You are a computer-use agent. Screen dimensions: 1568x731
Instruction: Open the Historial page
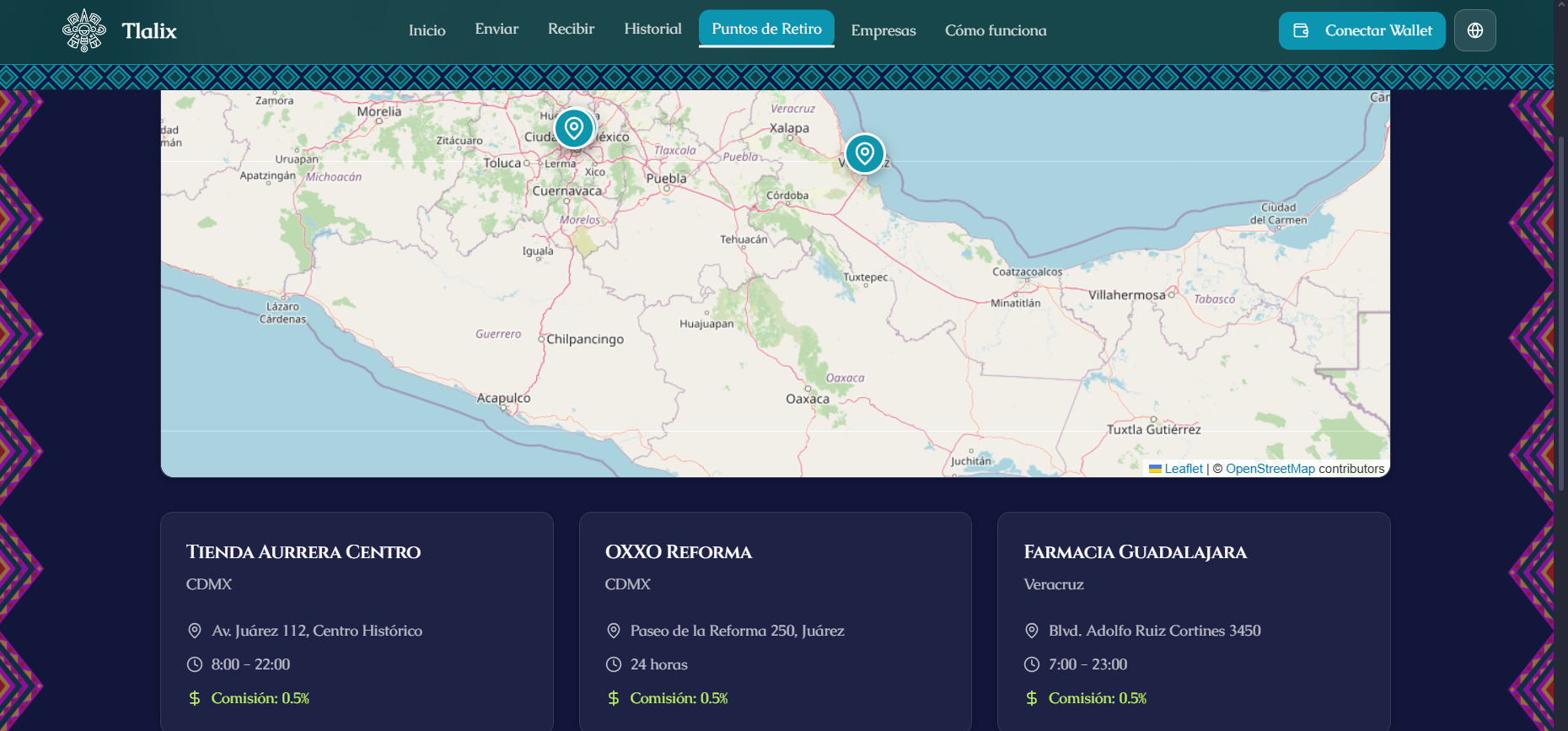(652, 29)
